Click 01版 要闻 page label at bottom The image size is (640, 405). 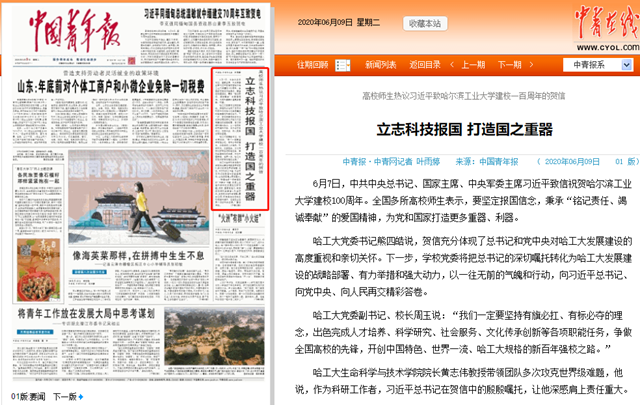pyautogui.click(x=25, y=396)
